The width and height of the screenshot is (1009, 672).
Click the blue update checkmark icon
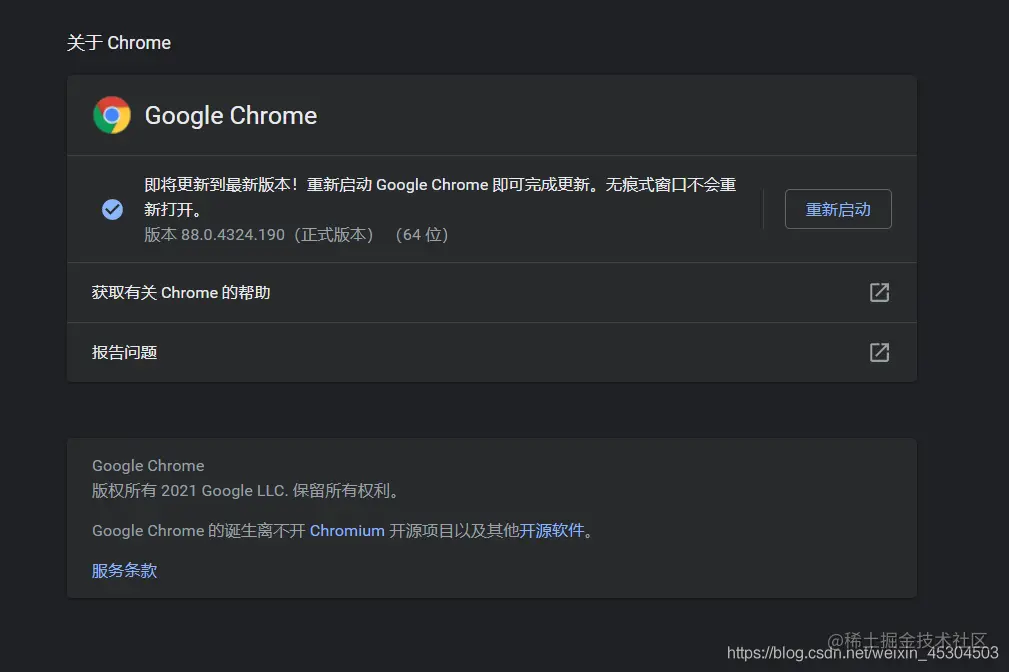click(113, 209)
